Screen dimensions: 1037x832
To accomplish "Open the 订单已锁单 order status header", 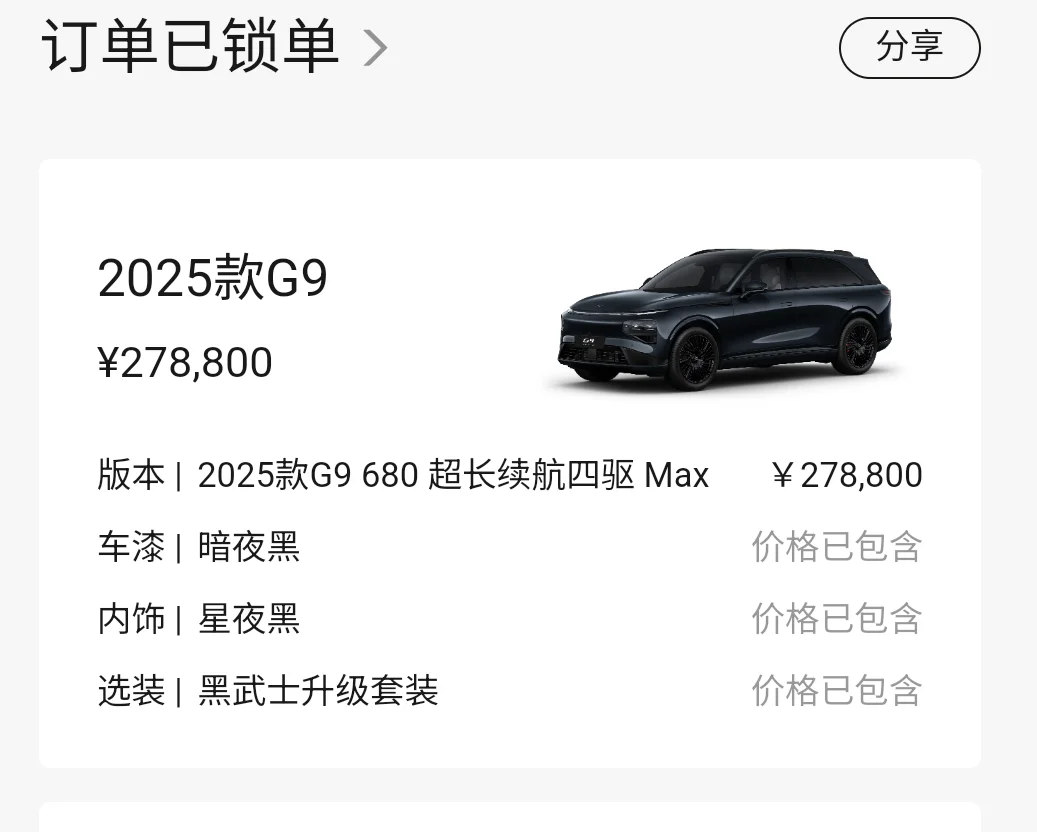I will [214, 46].
